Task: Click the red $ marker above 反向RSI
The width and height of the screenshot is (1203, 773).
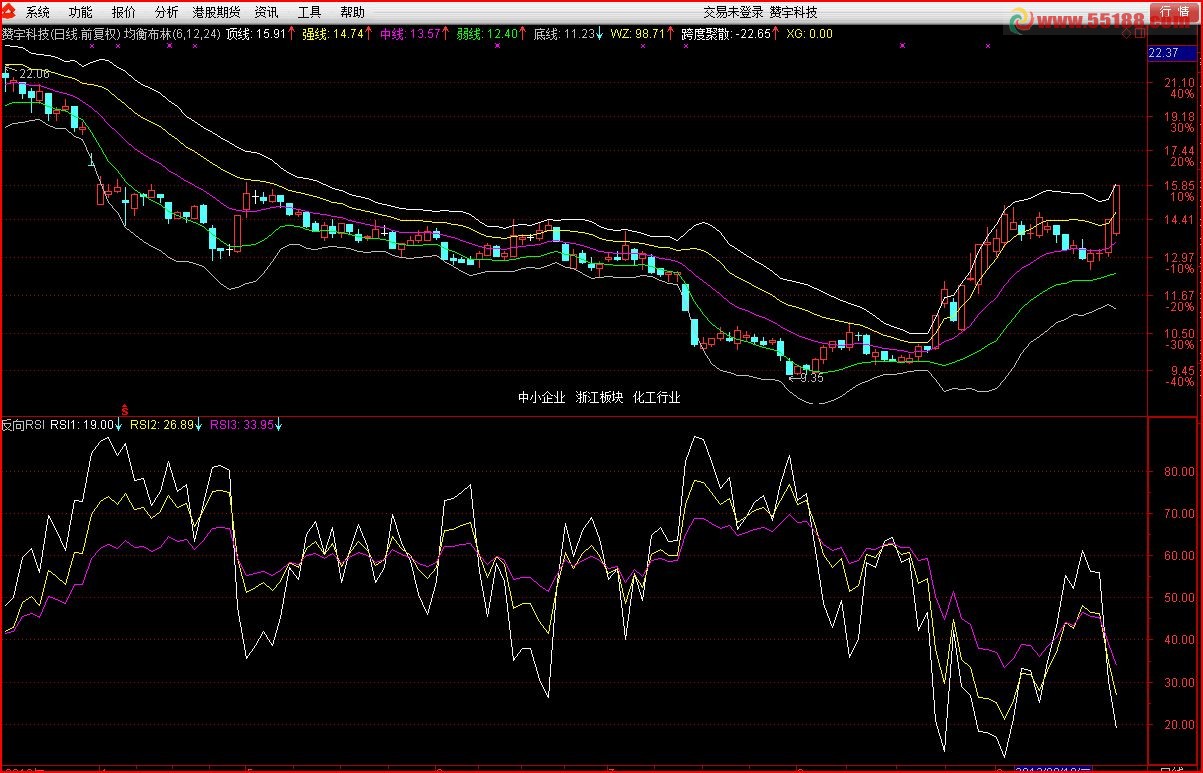Action: pos(125,409)
